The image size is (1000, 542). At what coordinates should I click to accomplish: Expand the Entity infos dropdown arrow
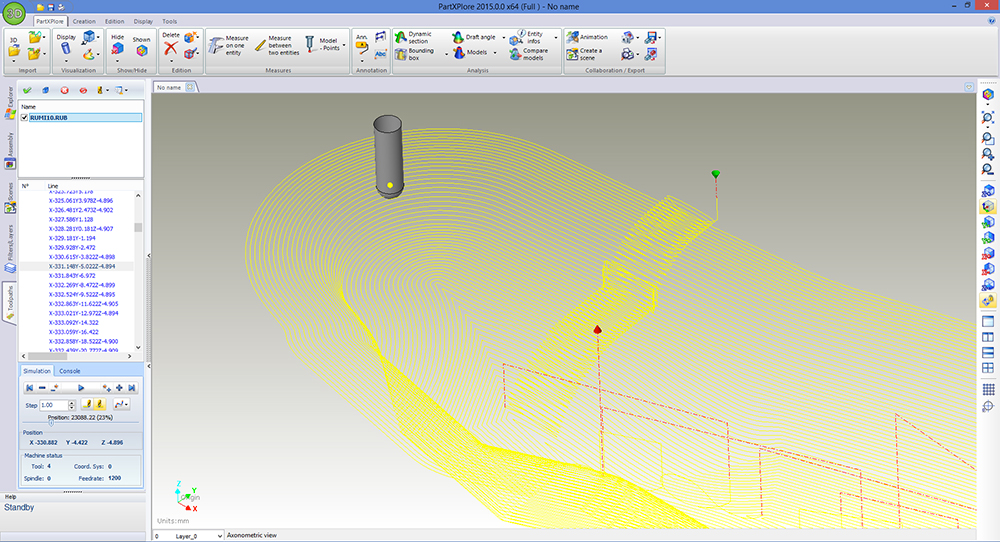(555, 38)
